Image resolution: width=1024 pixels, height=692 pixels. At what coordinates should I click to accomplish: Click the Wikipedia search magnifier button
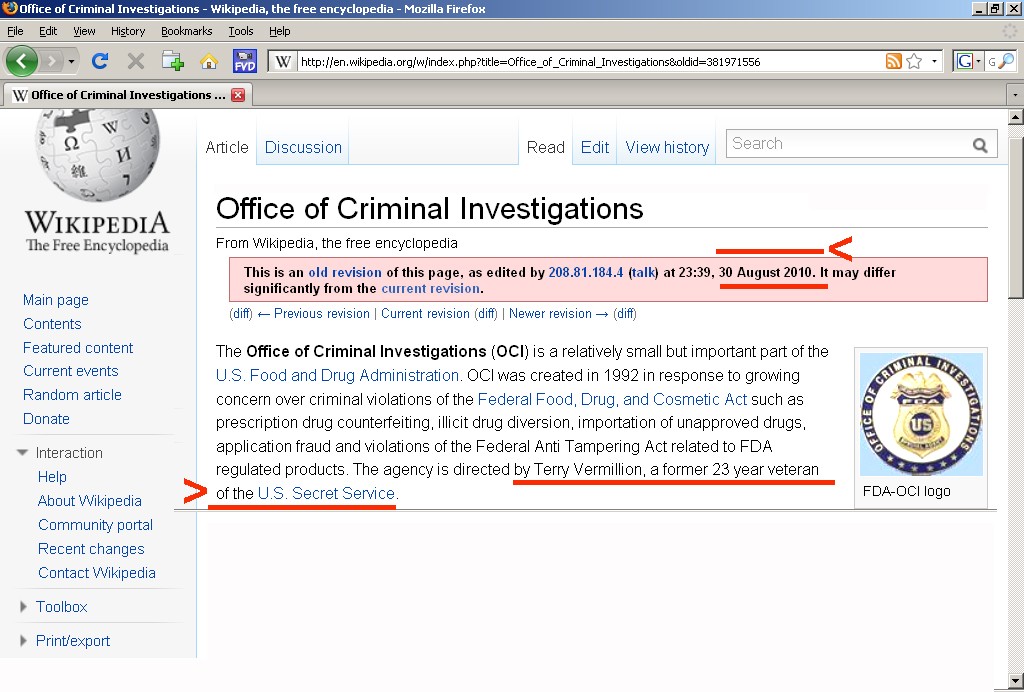pos(980,145)
